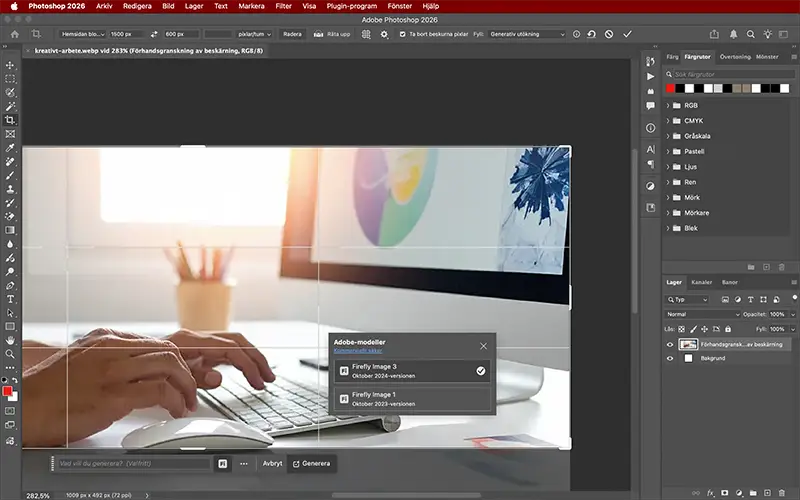Click the Radera button

(x=292, y=34)
